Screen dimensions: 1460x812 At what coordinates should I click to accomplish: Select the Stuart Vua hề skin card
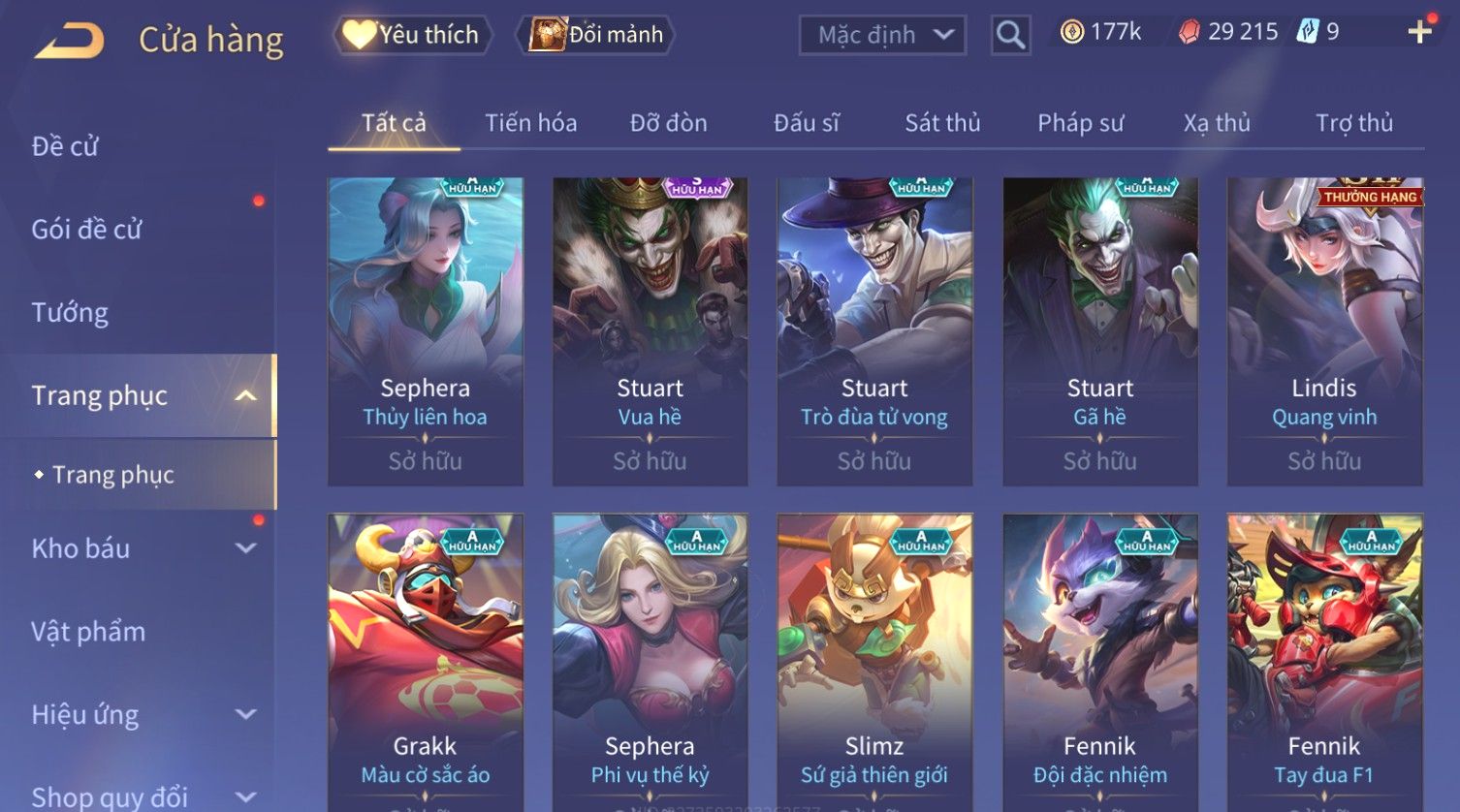650,331
